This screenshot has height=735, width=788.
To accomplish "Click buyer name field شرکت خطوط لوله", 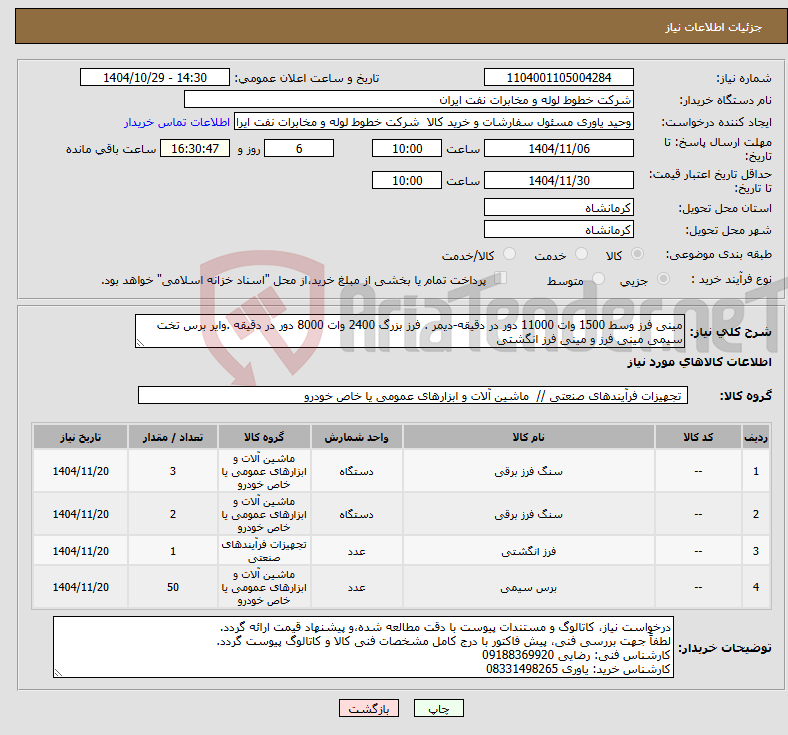I will (x=409, y=99).
